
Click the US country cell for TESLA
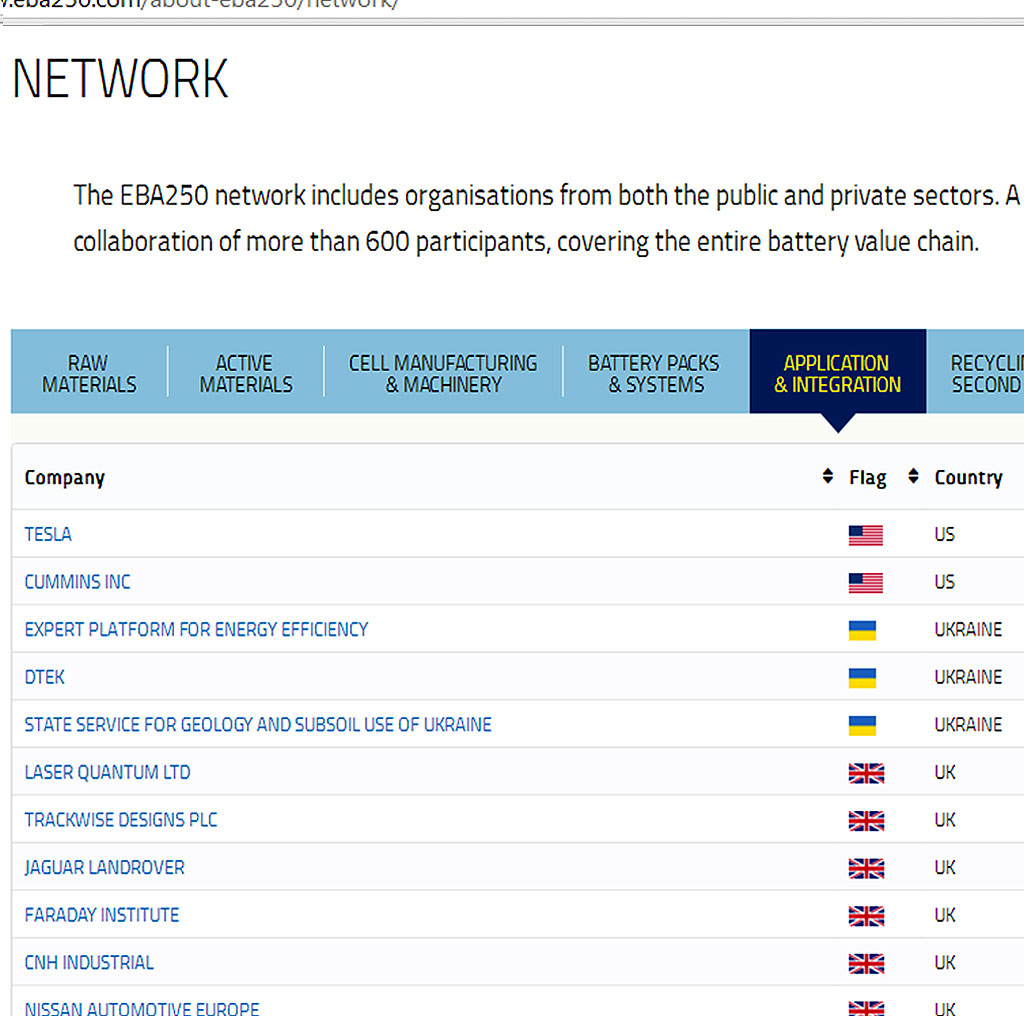[944, 534]
